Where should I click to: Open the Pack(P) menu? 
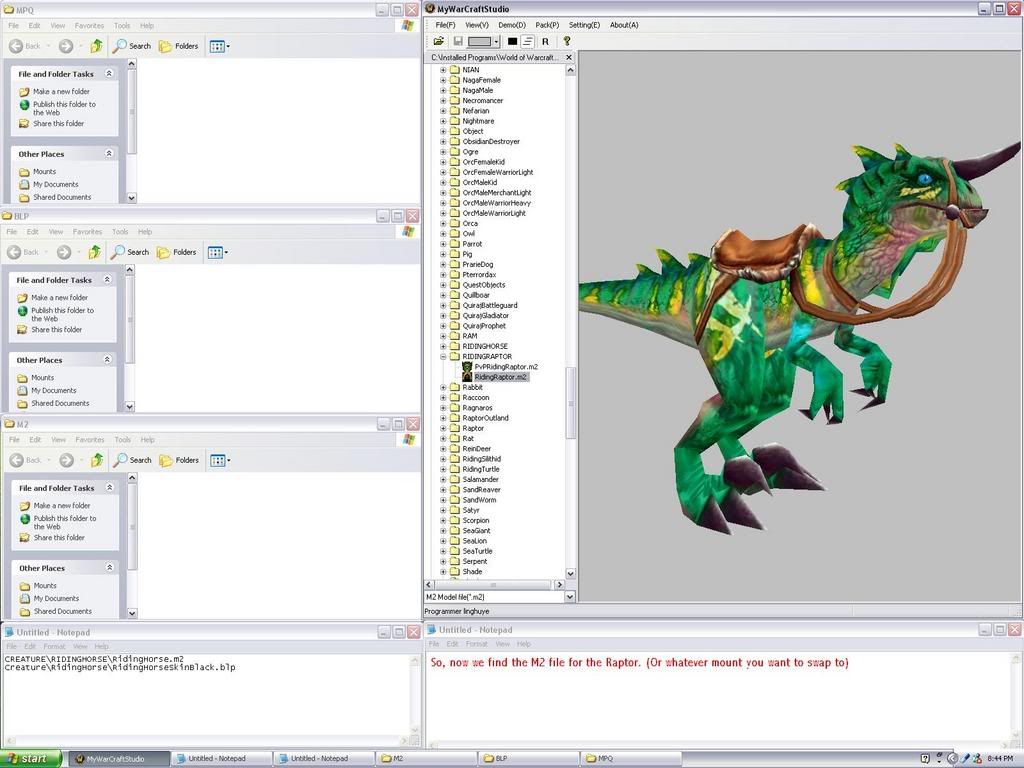point(547,25)
